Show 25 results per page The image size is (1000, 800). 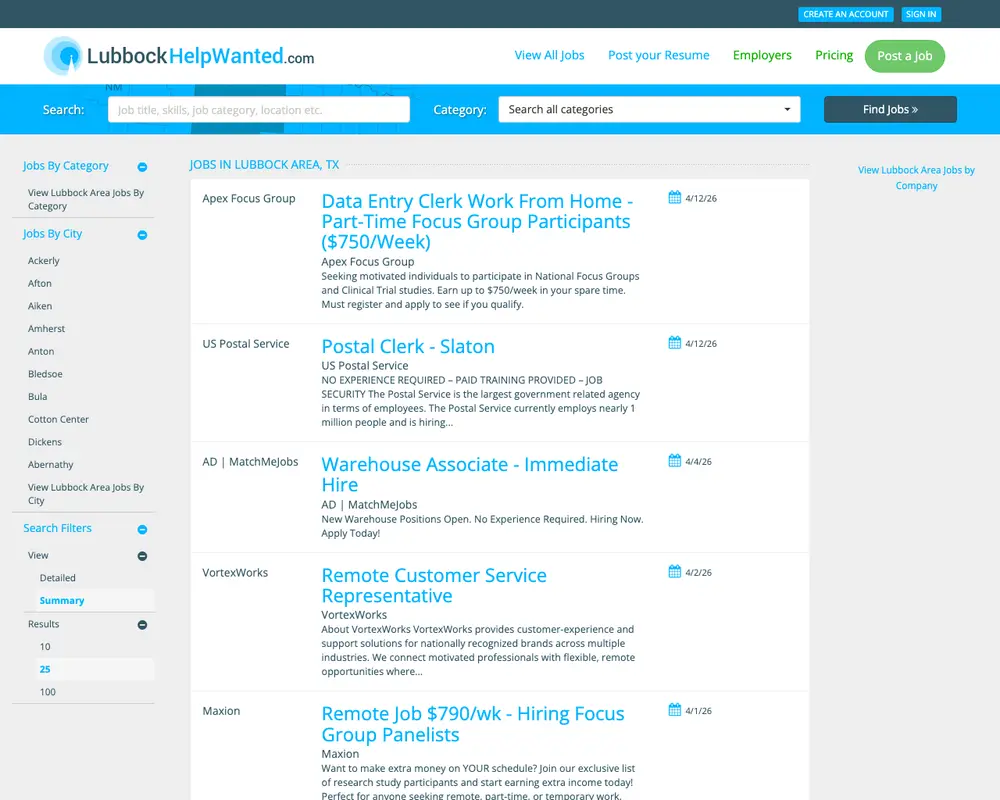45,669
